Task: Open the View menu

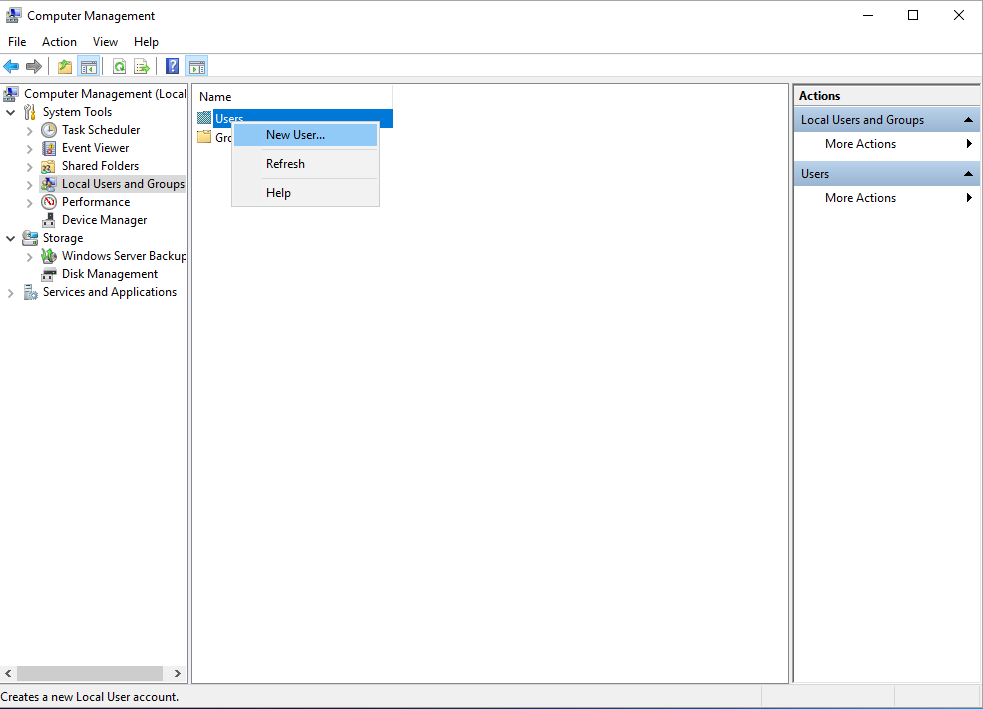Action: coord(105,41)
